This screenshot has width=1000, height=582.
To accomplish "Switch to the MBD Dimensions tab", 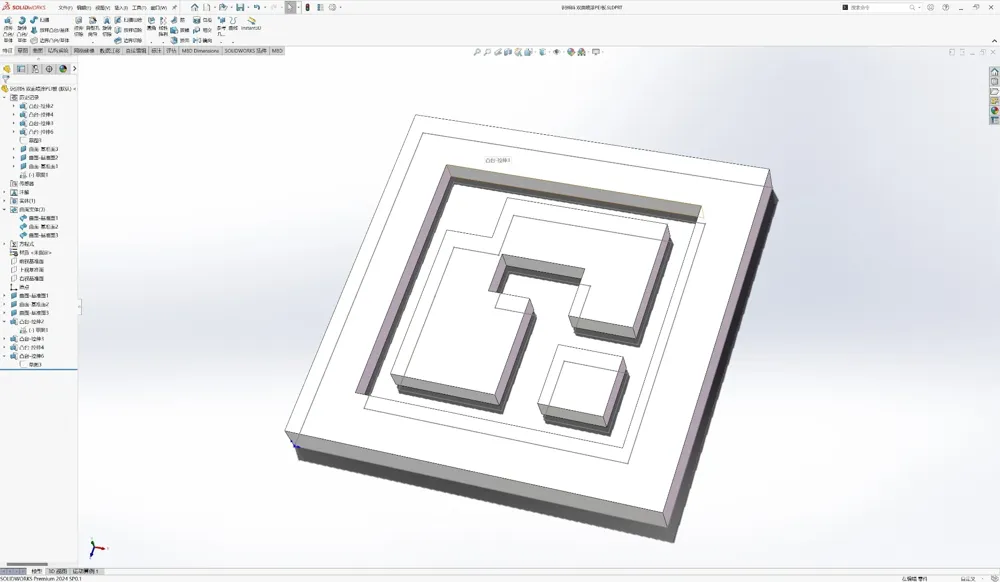I will 200,50.
